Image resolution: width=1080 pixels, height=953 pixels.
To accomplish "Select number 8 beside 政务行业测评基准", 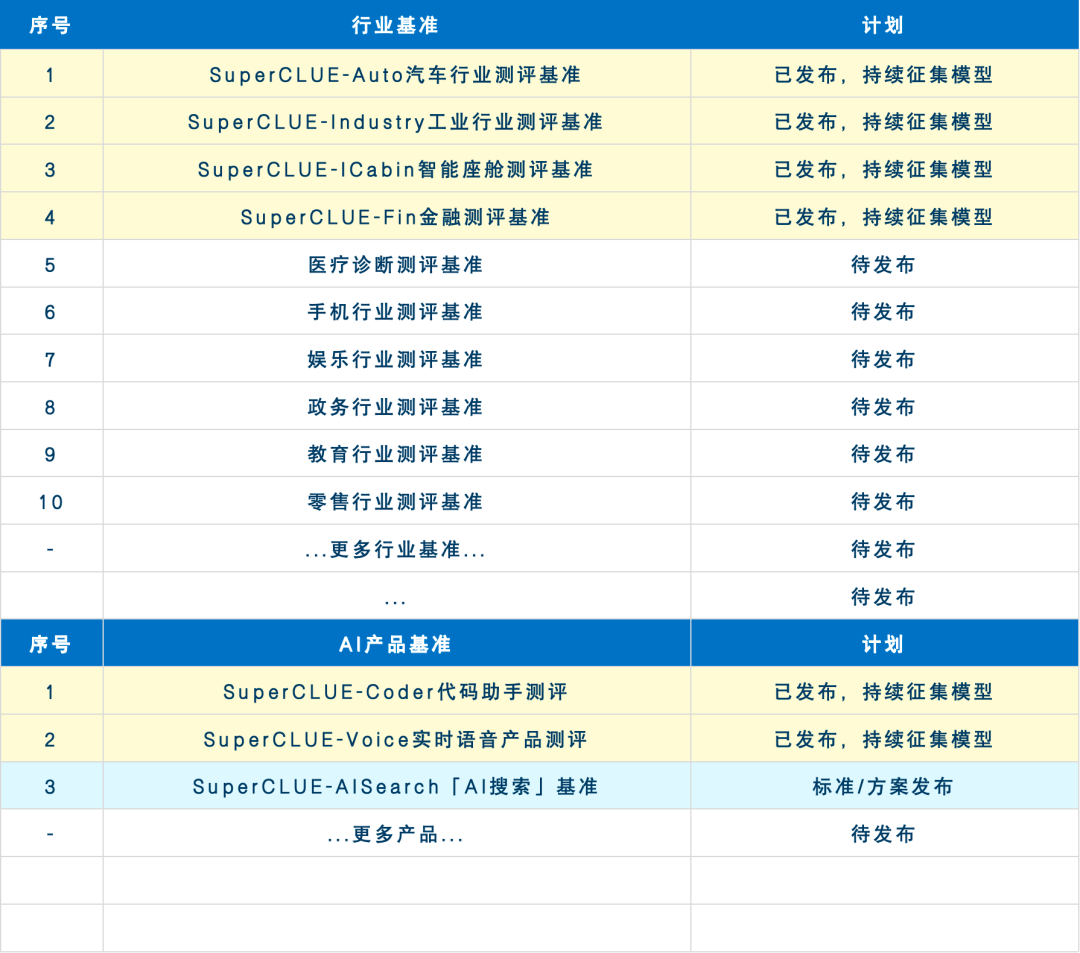I will click(50, 408).
